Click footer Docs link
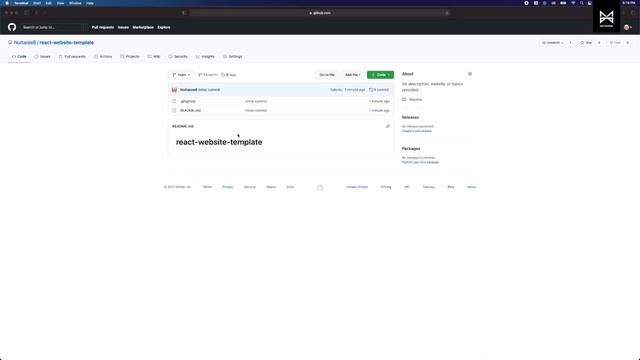640x360 pixels. tap(290, 187)
